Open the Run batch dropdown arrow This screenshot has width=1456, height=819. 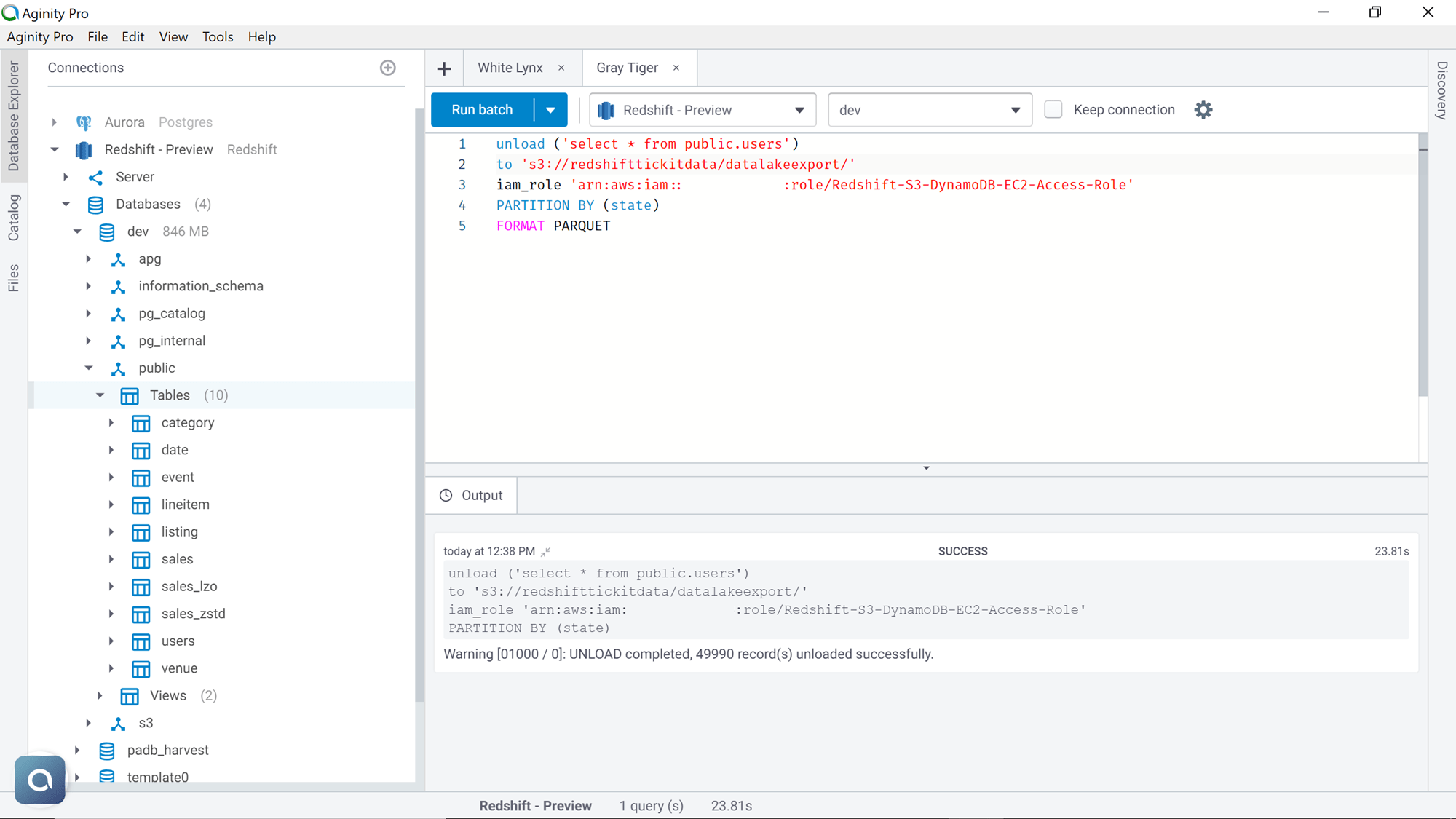[x=552, y=109]
